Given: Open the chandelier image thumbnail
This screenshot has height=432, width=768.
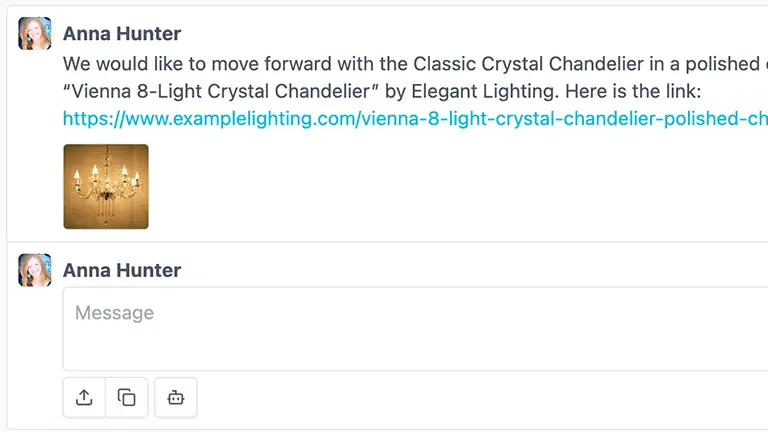Looking at the screenshot, I should [x=106, y=187].
